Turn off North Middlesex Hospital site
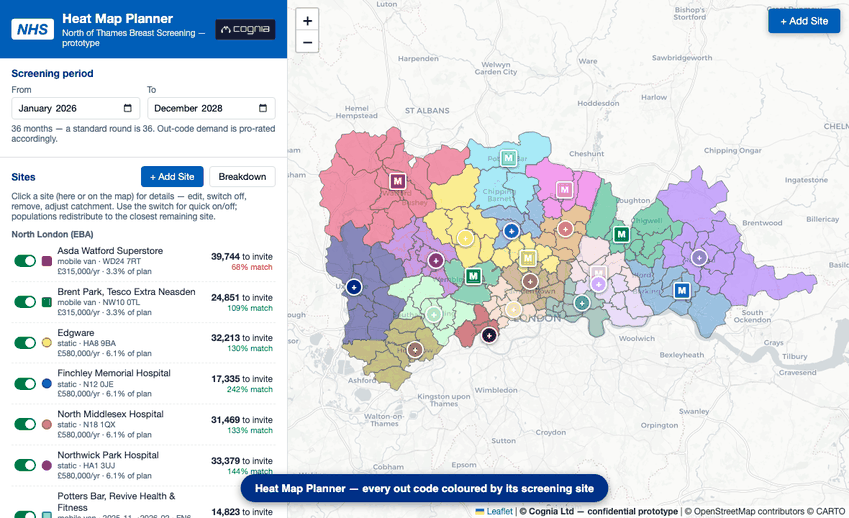The image size is (849, 518). coord(25,424)
